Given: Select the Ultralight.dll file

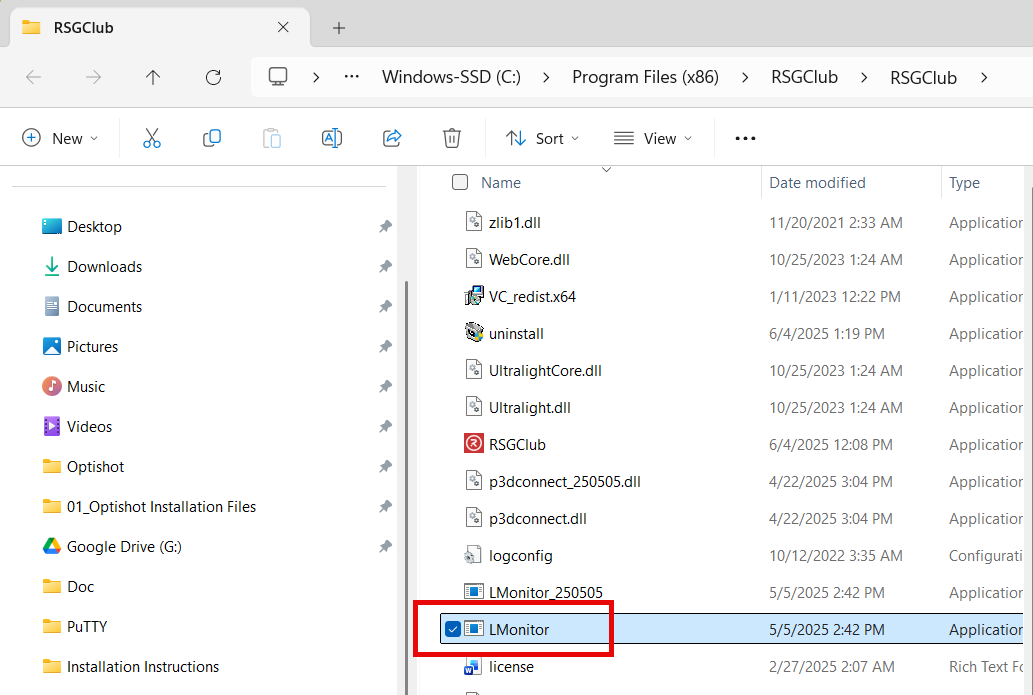Looking at the screenshot, I should pyautogui.click(x=530, y=407).
